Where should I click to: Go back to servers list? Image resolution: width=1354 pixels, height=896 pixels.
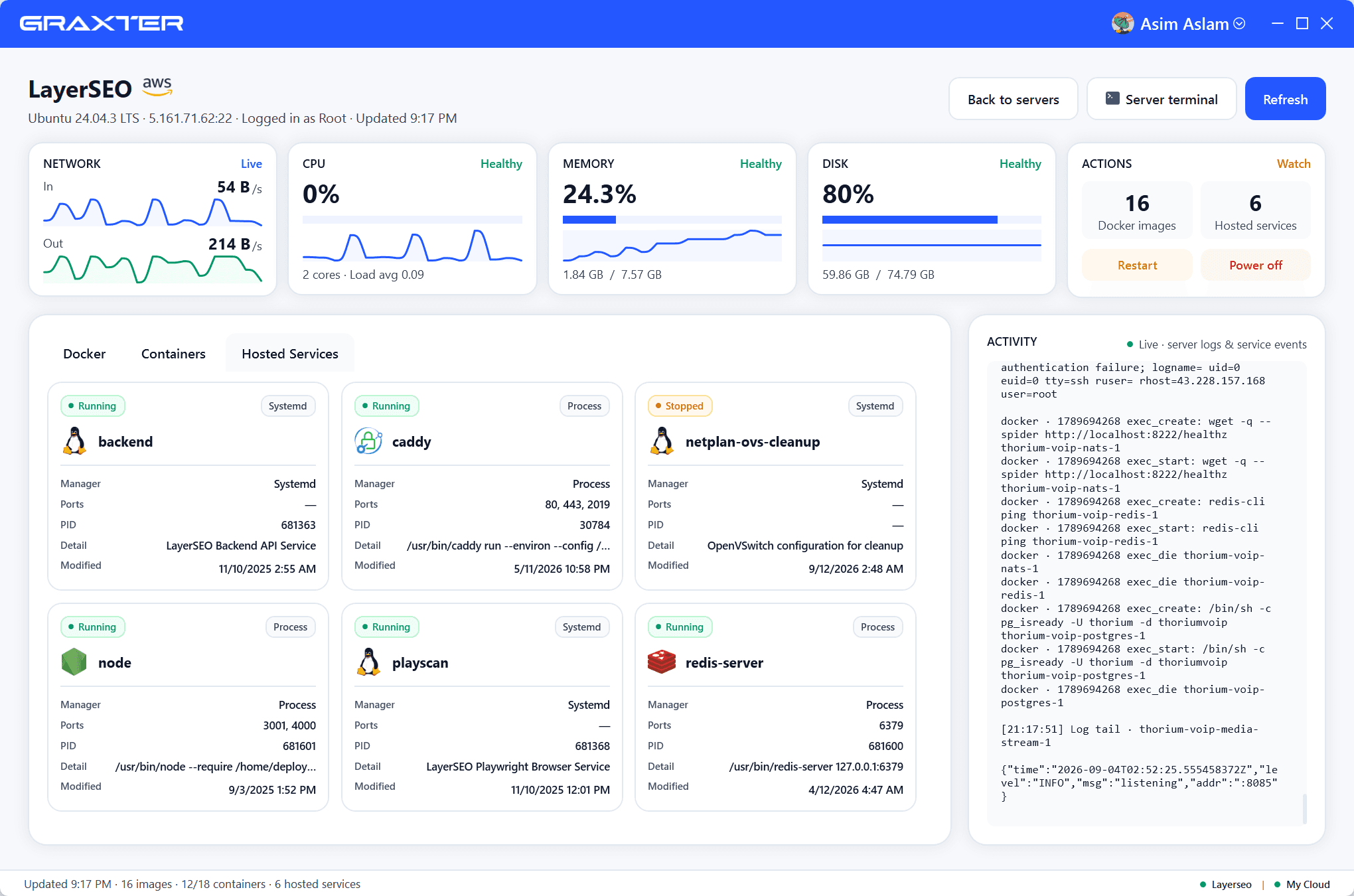(x=1013, y=99)
